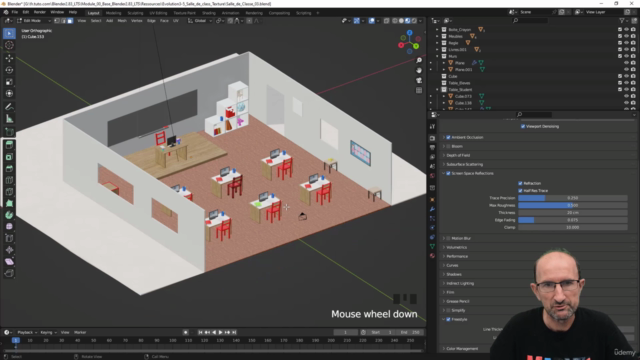The image size is (640, 360).
Task: Expand the Shadows panel
Action: [x=453, y=274]
